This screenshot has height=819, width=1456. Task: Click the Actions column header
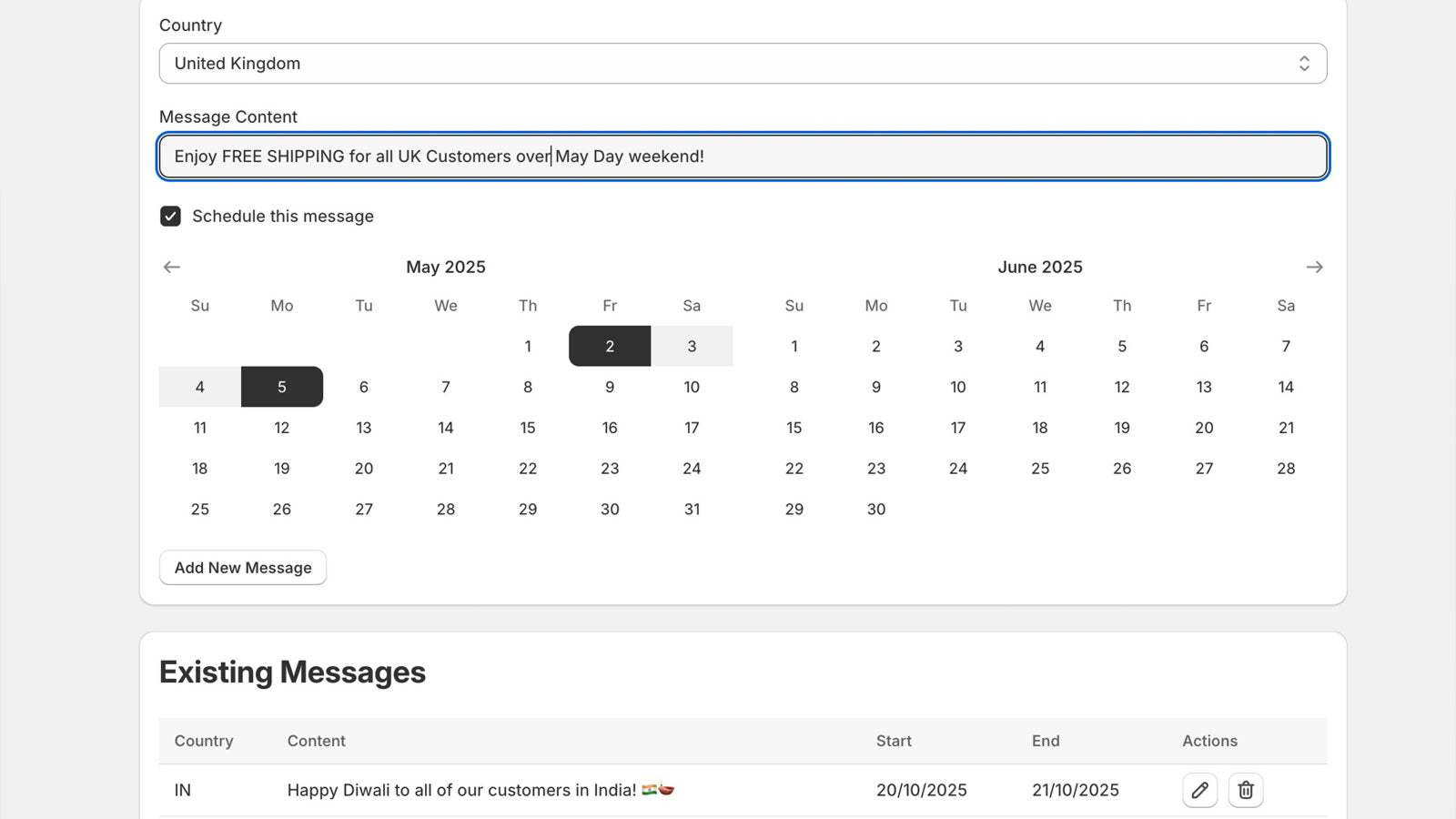click(x=1209, y=741)
